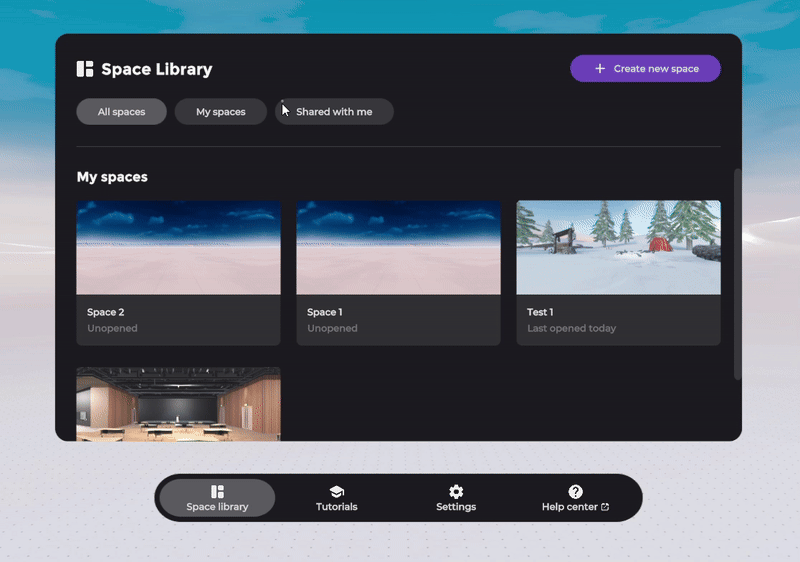Click the vertical scrollbar of the library
The image size is (800, 562).
pyautogui.click(x=738, y=273)
